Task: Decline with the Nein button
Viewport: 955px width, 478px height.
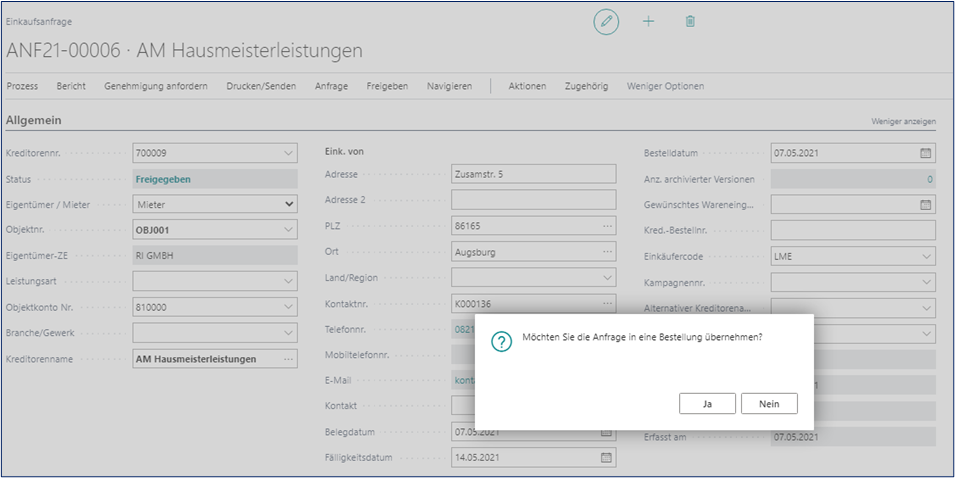Action: 769,404
